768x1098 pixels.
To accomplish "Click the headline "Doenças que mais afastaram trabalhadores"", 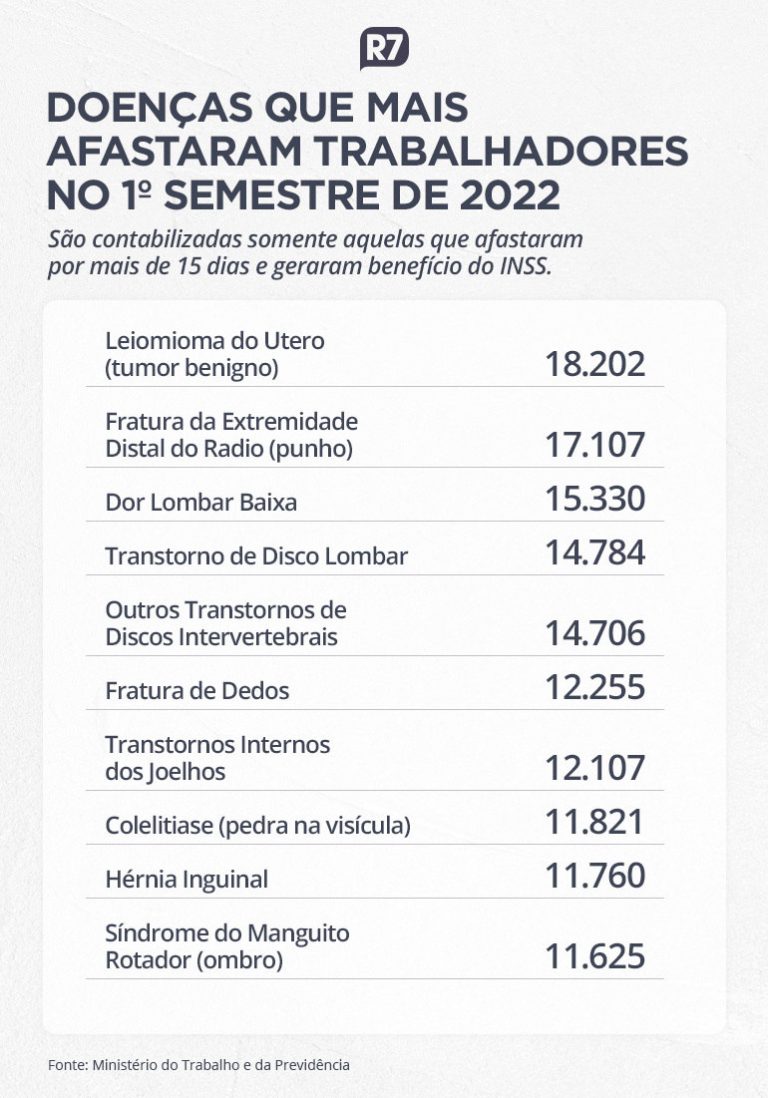I will [367, 151].
